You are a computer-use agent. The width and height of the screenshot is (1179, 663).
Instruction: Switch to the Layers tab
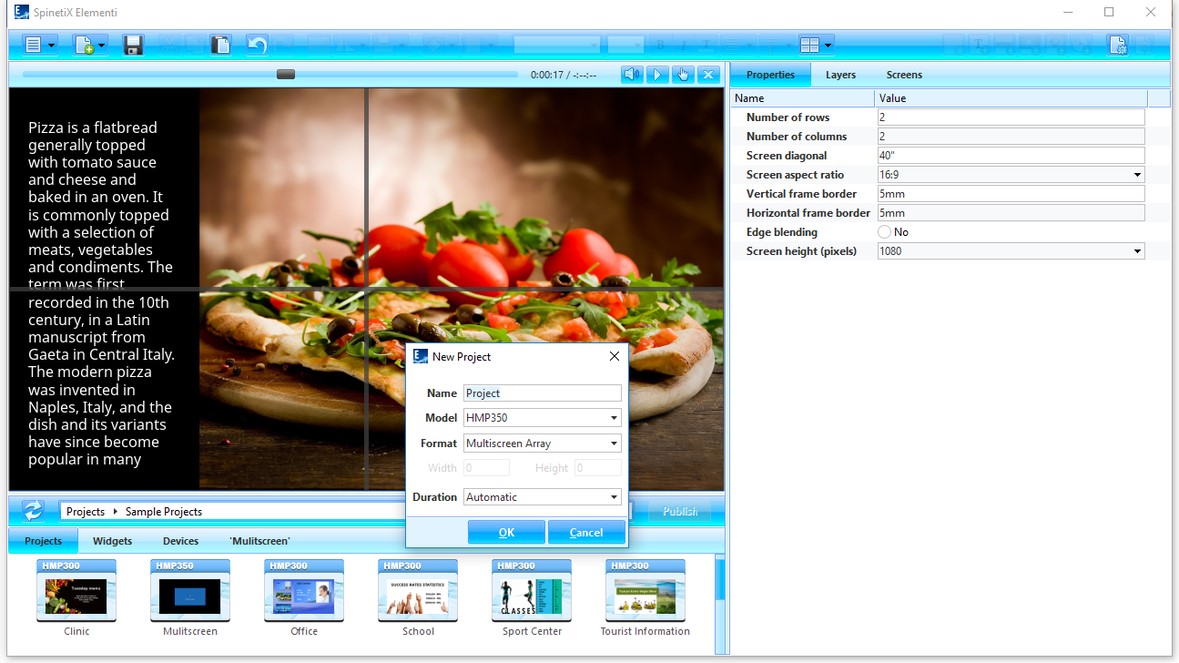[840, 75]
